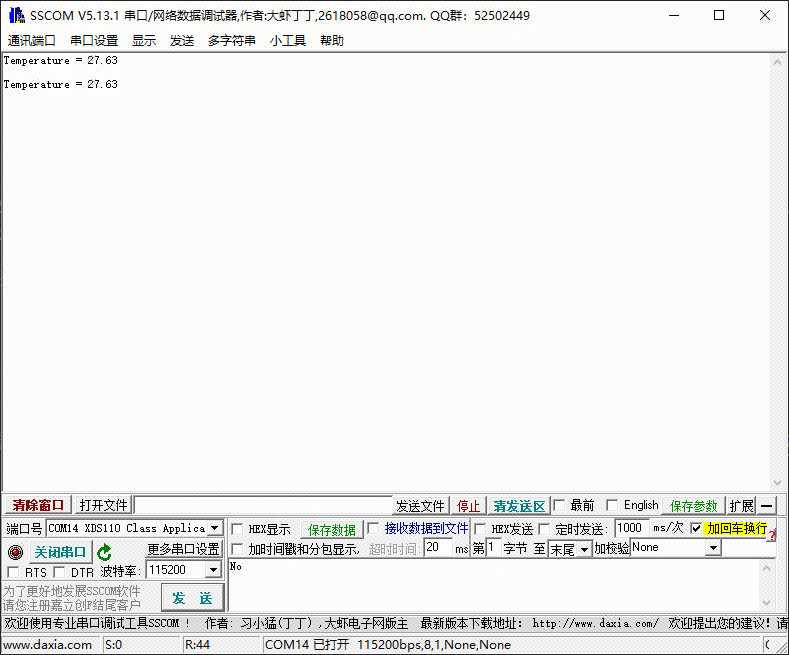Click the 第 1 字节 input field

493,547
